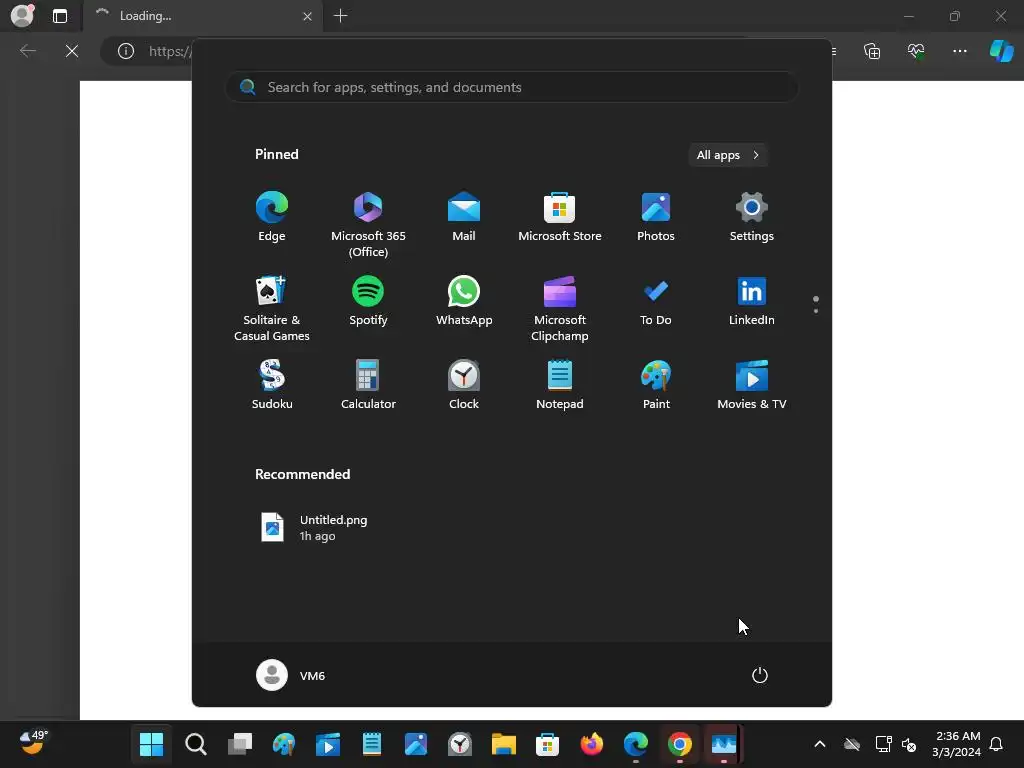Viewport: 1024px width, 768px height.
Task: Stop loading the page in browser
Action: (72, 51)
